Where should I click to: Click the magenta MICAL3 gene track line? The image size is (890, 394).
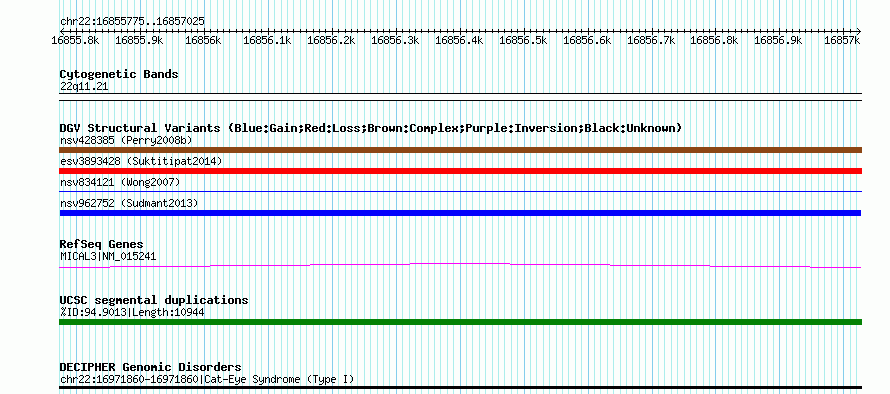(x=460, y=266)
